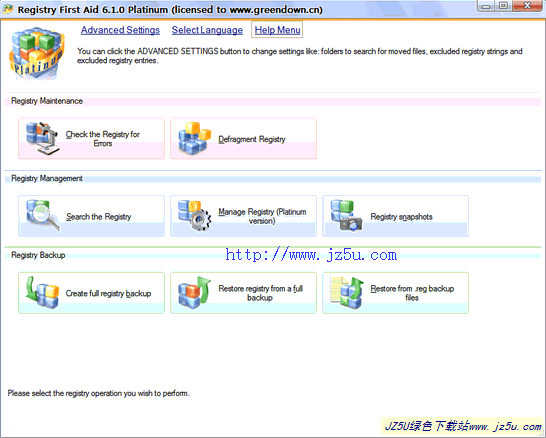Maximize the Registry First Aid window
Image resolution: width=546 pixels, height=438 pixels.
(503, 6)
